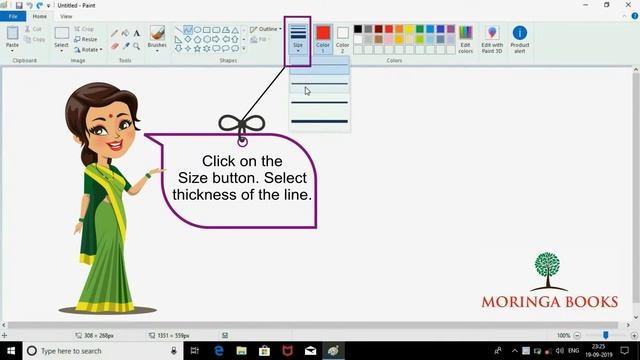Pick the second thinnest line size
This screenshot has width=640, height=360.
click(x=319, y=84)
